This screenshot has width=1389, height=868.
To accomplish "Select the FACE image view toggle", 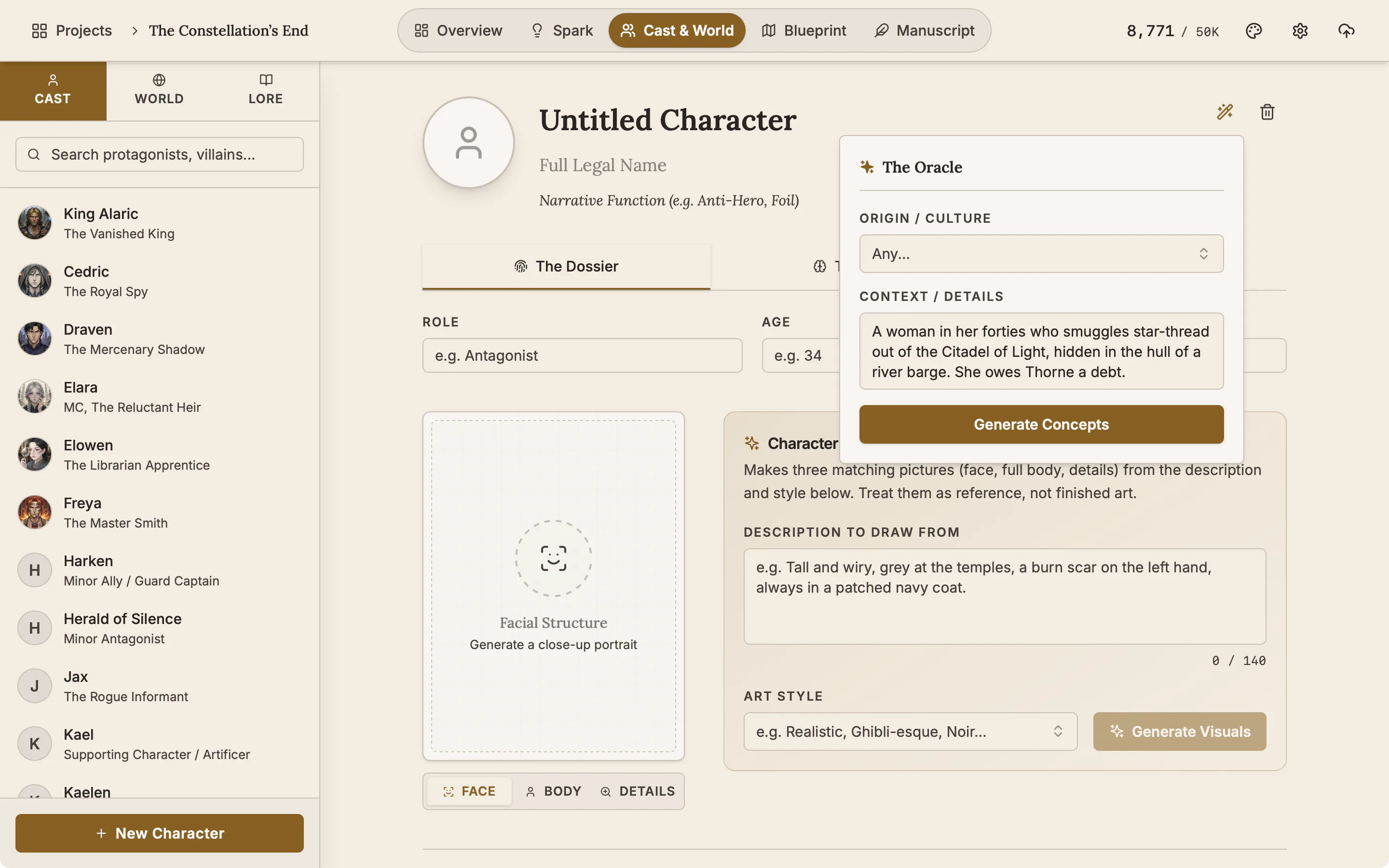I will [x=469, y=791].
